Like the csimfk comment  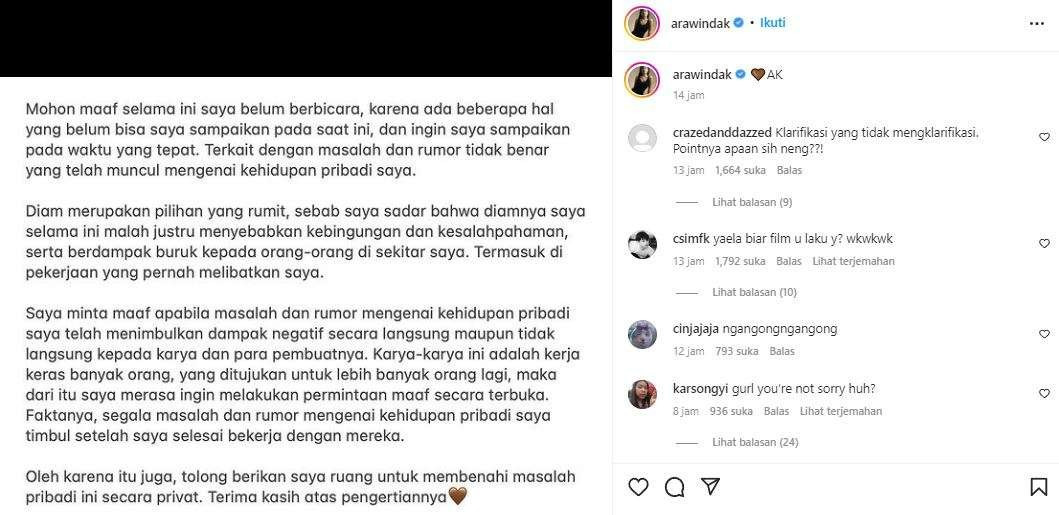pos(1044,243)
